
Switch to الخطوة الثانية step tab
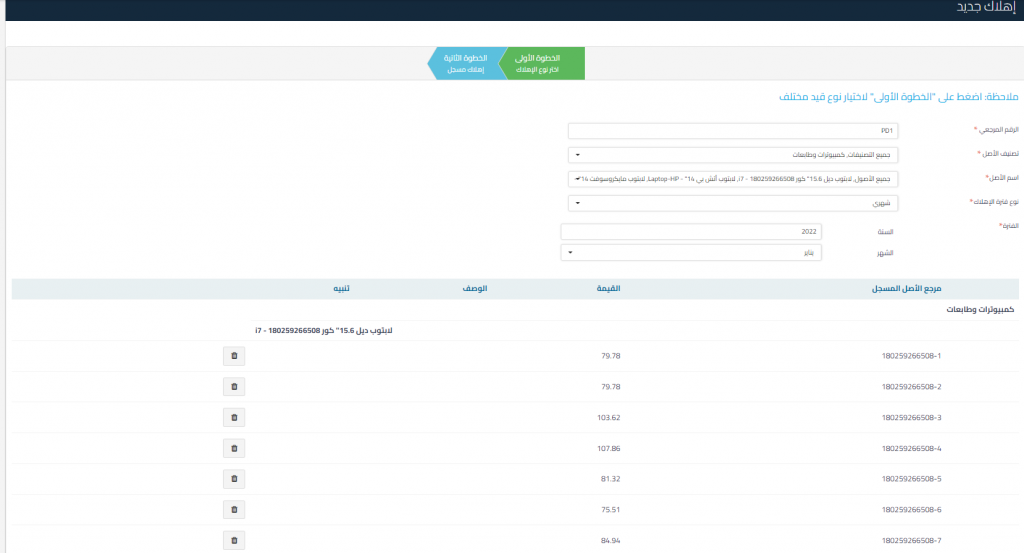coord(464,63)
